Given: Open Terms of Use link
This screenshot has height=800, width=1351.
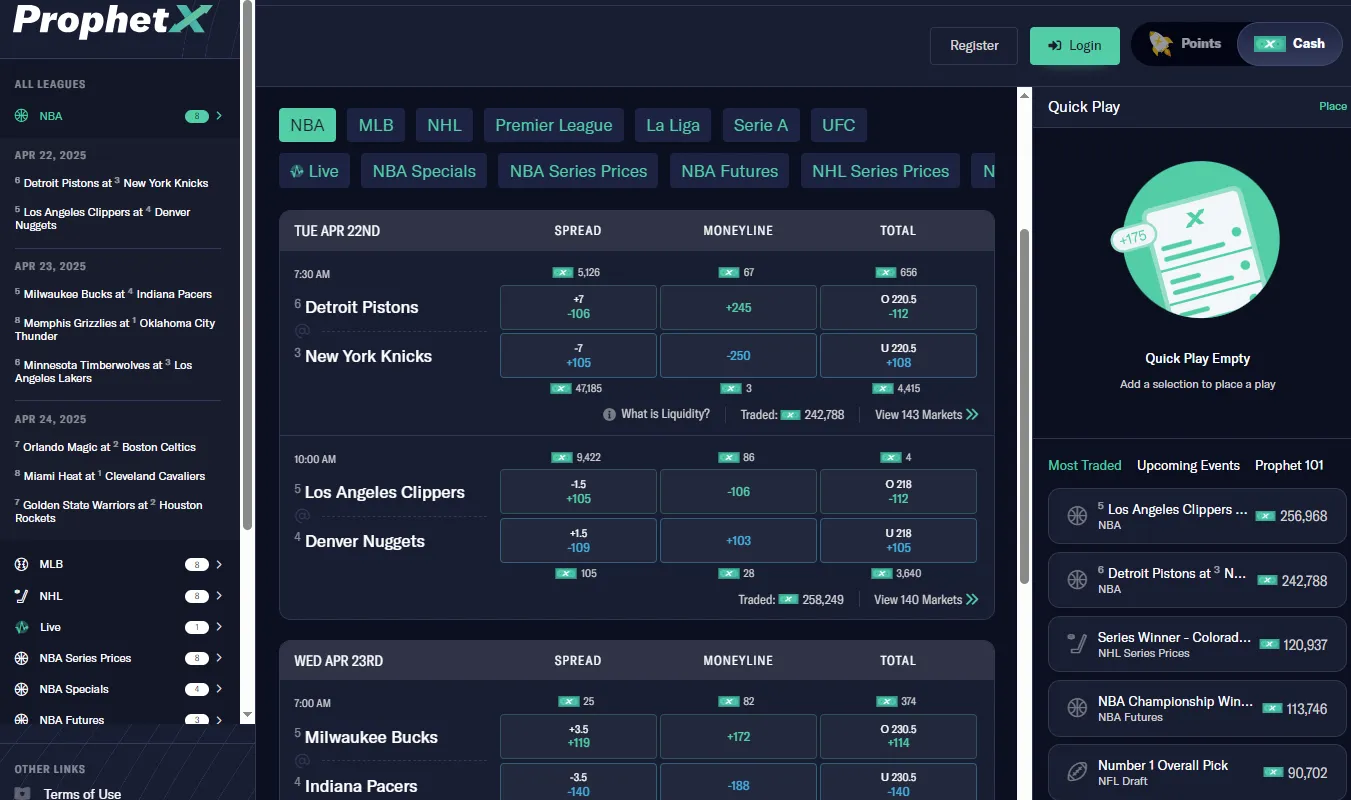Looking at the screenshot, I should [82, 794].
